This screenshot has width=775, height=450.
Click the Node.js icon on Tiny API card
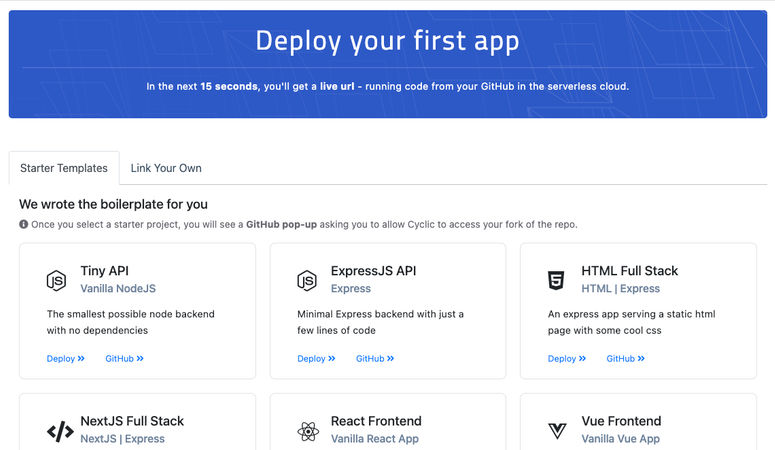[x=56, y=280]
